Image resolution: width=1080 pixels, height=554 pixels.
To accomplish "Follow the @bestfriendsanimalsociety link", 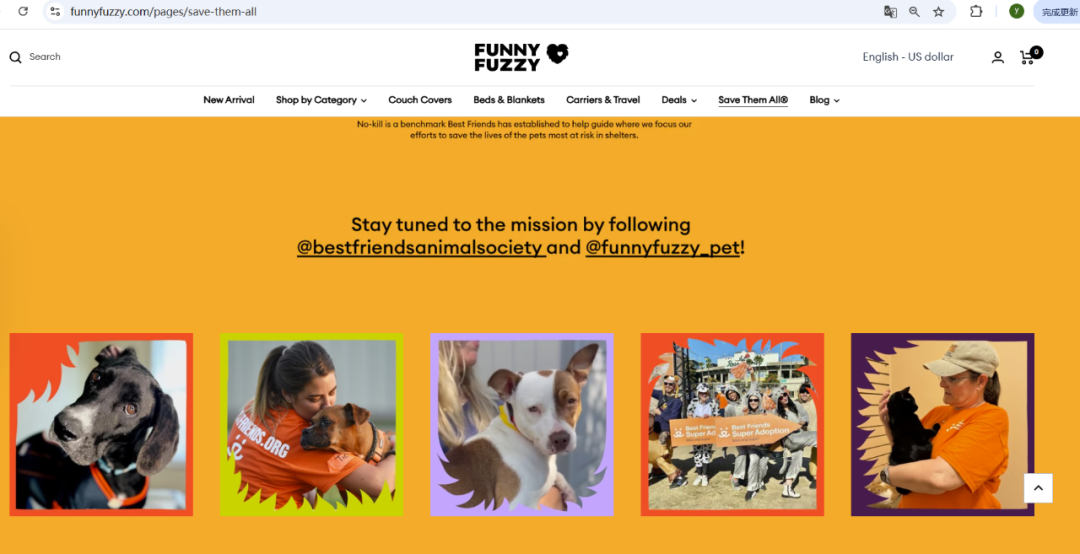I will pyautogui.click(x=421, y=247).
